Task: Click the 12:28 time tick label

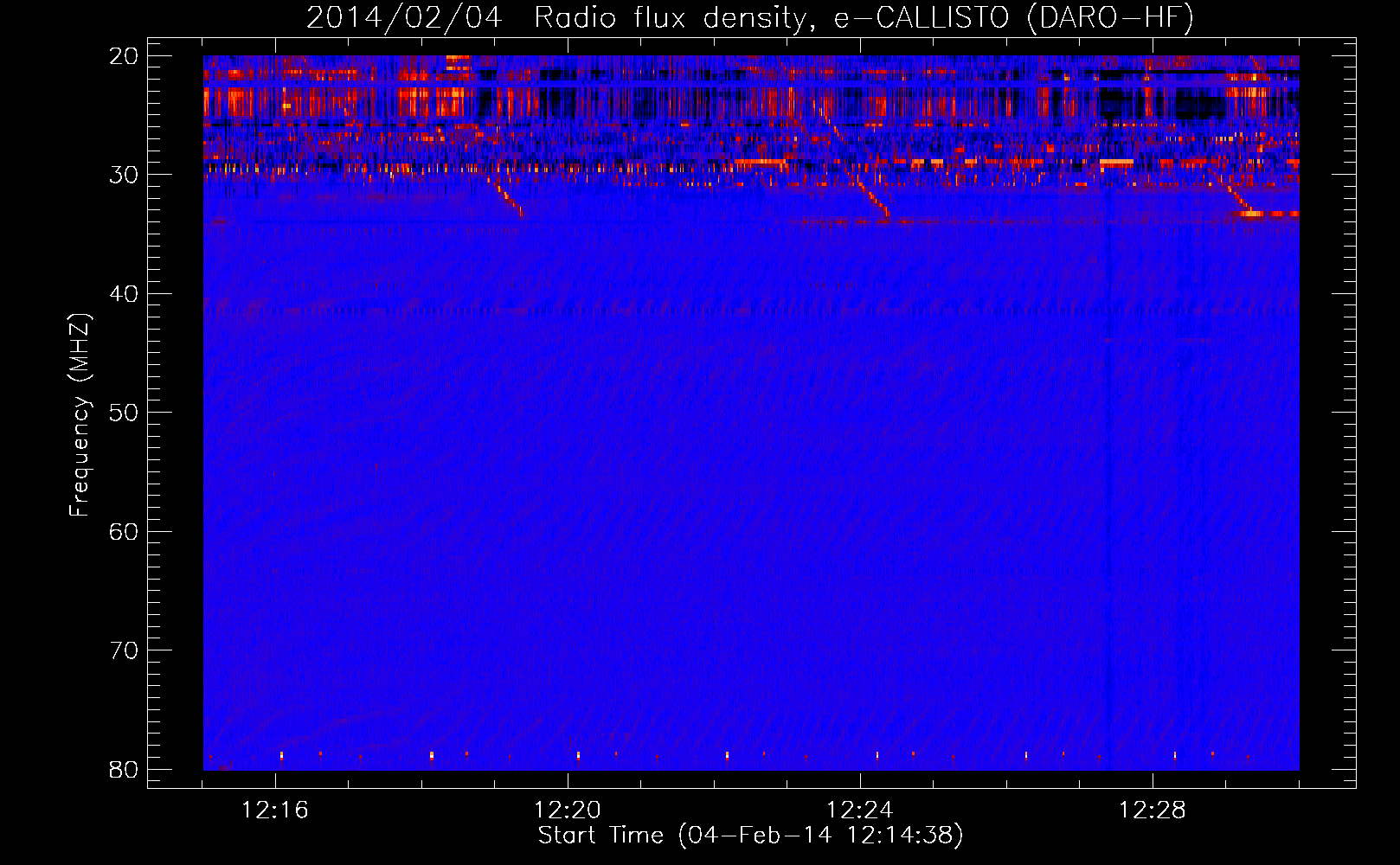Action: point(1153,811)
